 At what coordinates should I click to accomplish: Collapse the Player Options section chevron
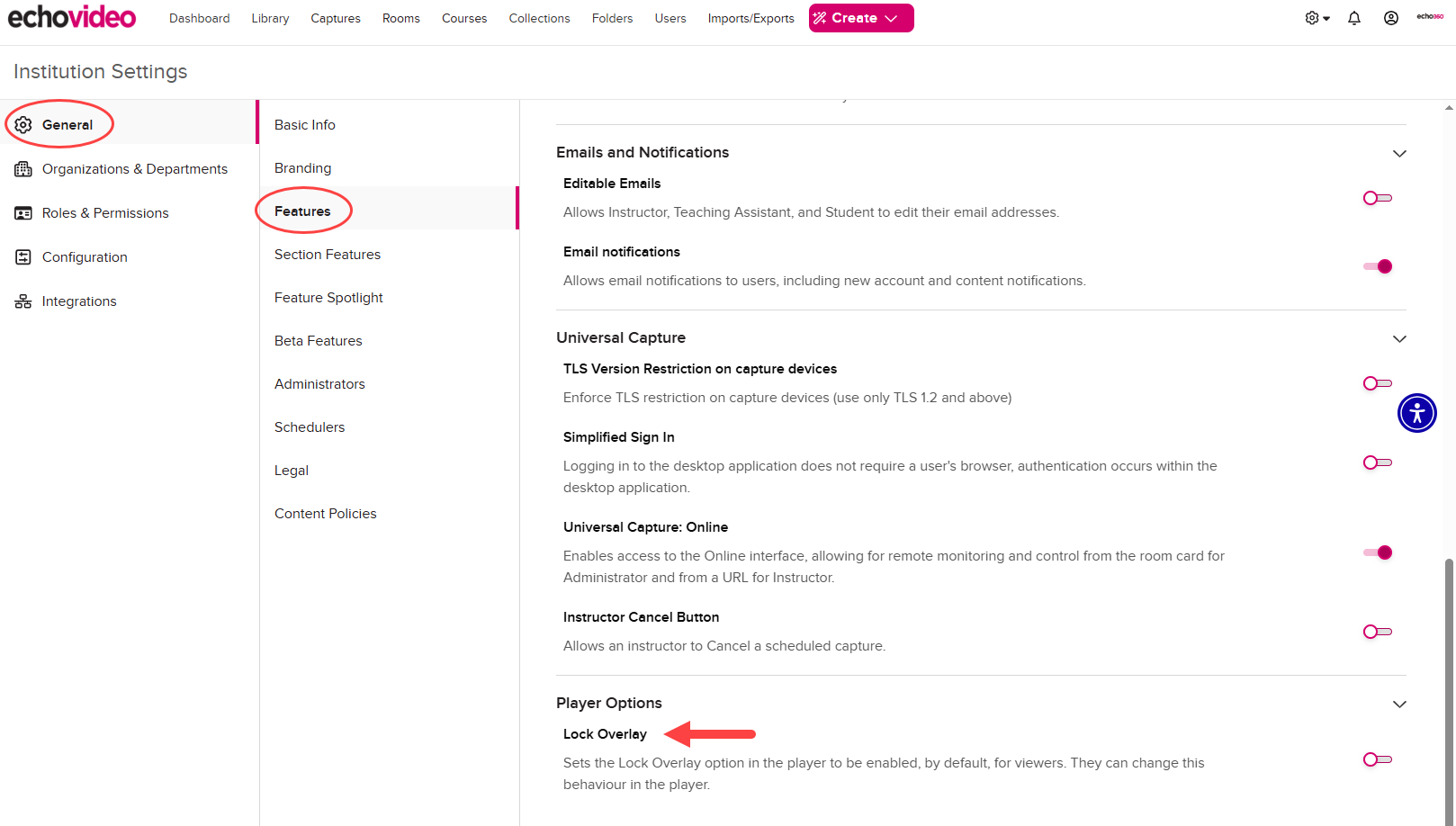[1399, 705]
